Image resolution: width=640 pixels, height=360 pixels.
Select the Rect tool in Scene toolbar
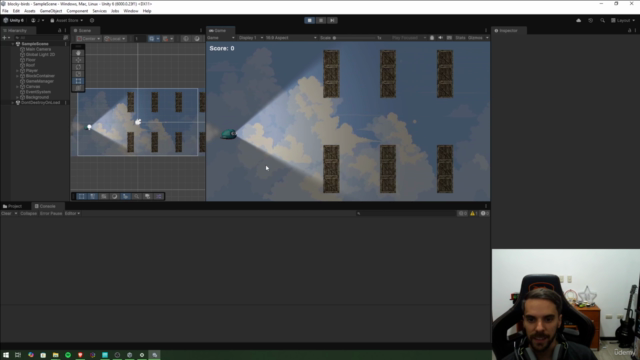coord(78,81)
